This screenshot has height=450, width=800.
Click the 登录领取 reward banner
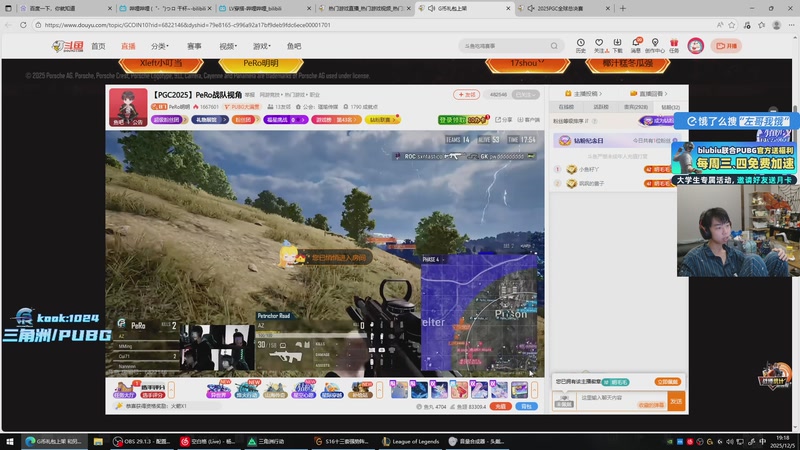[x=462, y=120]
